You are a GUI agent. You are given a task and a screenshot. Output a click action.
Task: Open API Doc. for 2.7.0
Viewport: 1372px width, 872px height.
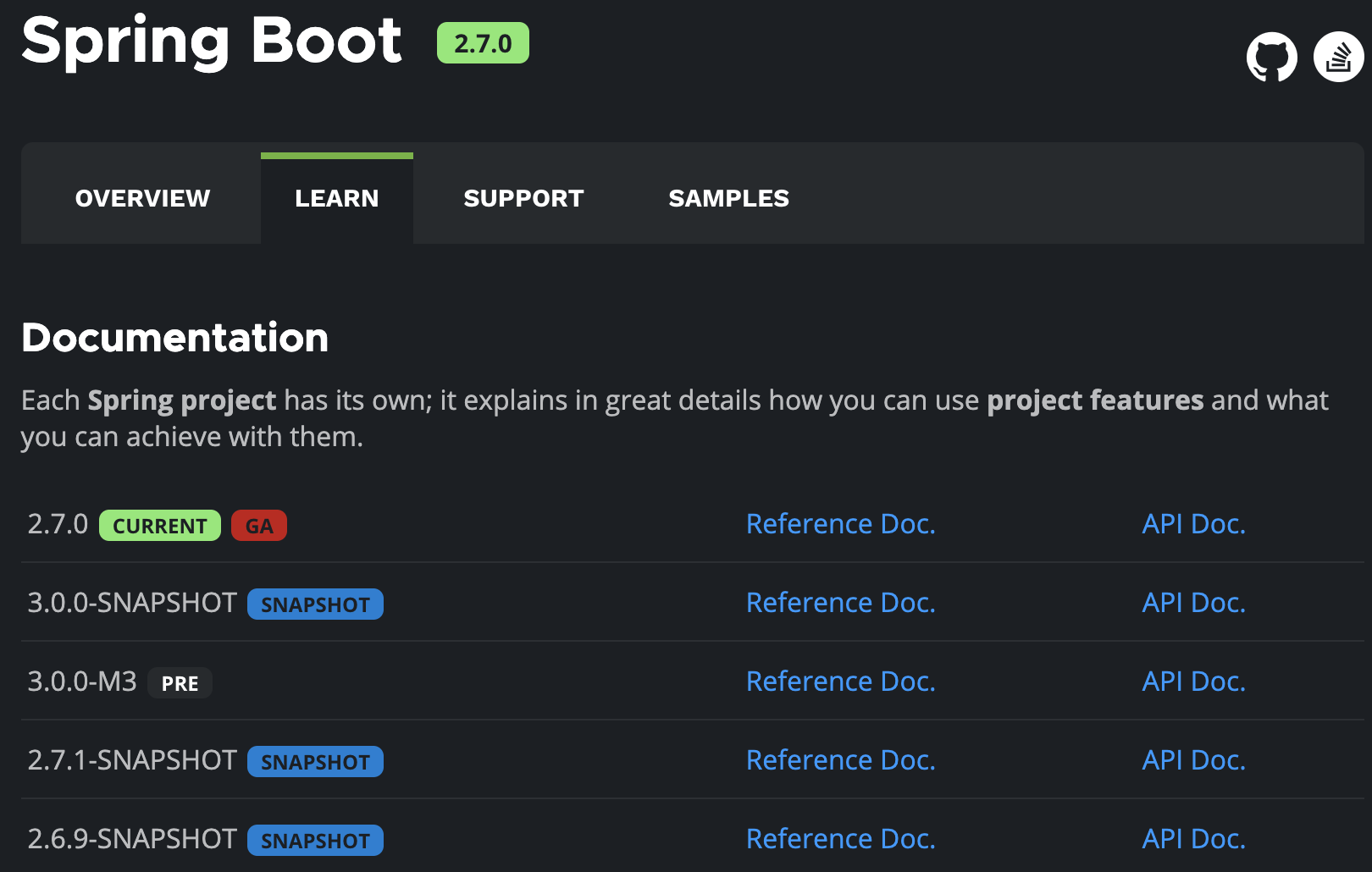[1194, 524]
